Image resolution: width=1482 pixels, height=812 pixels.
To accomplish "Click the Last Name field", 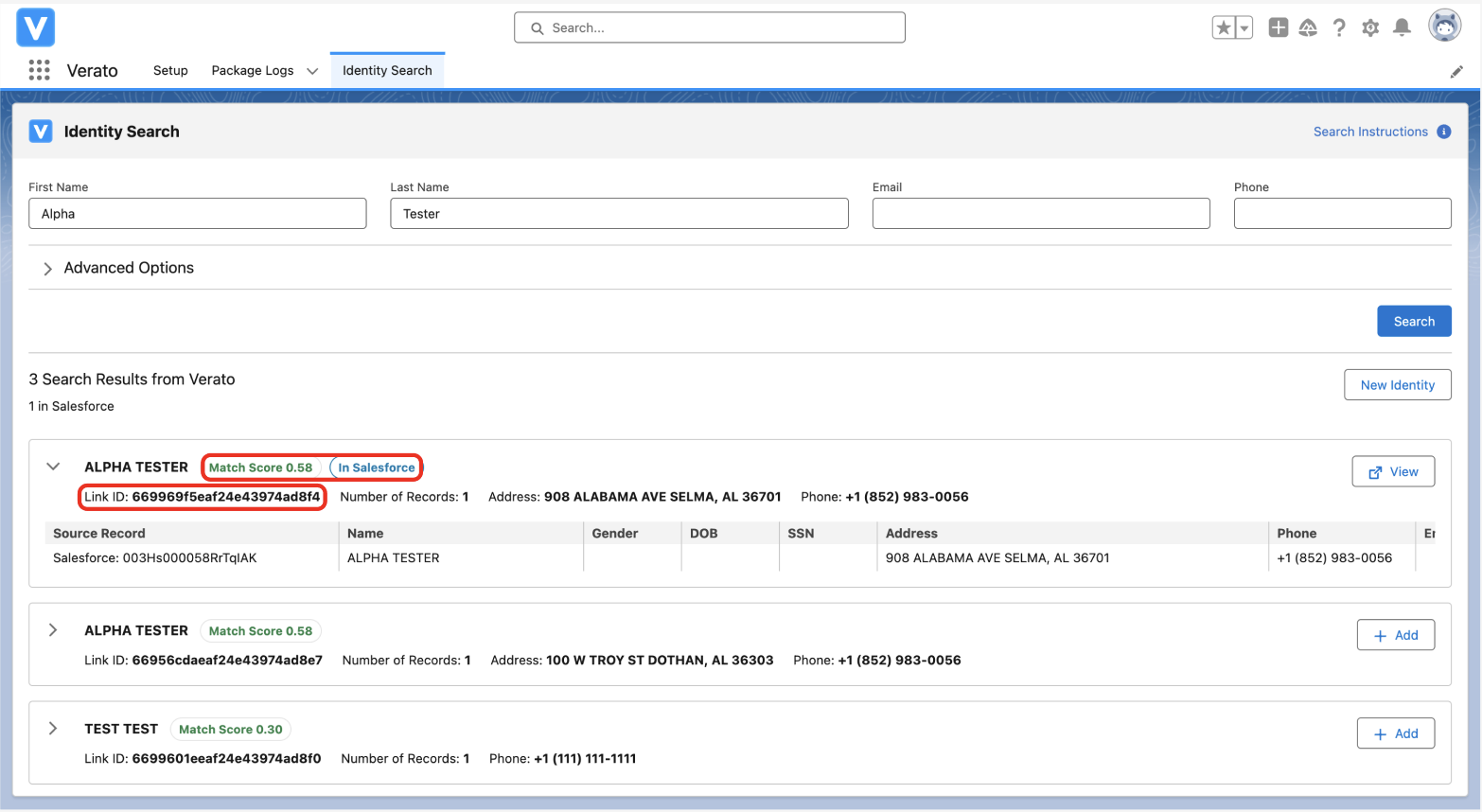I will [619, 214].
